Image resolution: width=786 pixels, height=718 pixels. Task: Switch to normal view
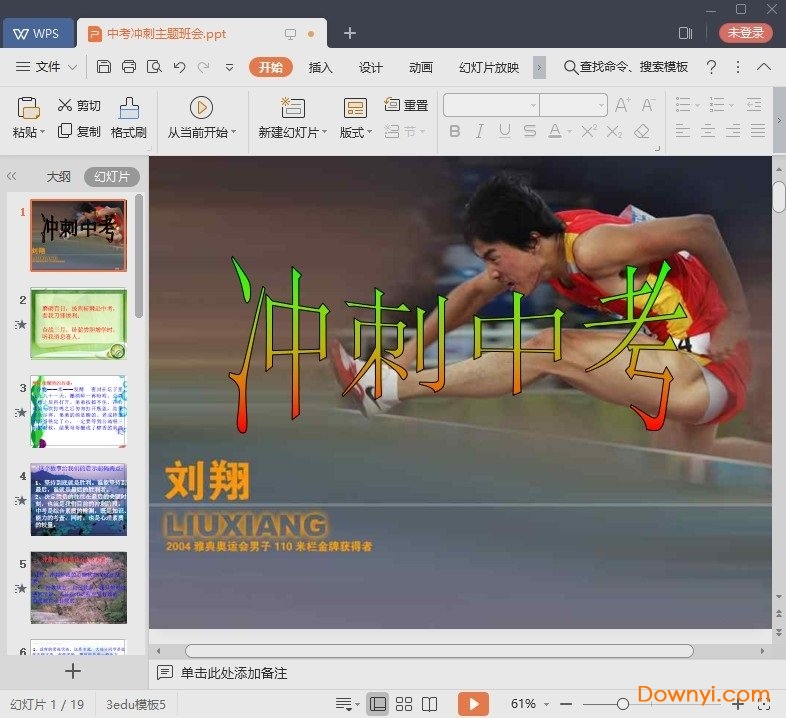377,704
